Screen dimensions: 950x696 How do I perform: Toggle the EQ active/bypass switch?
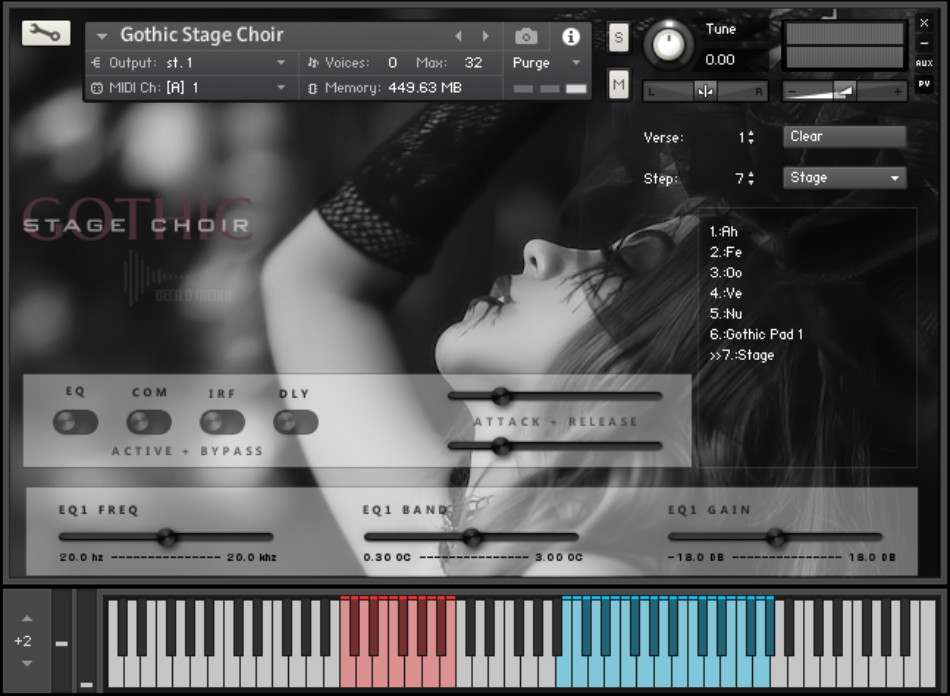[x=76, y=422]
